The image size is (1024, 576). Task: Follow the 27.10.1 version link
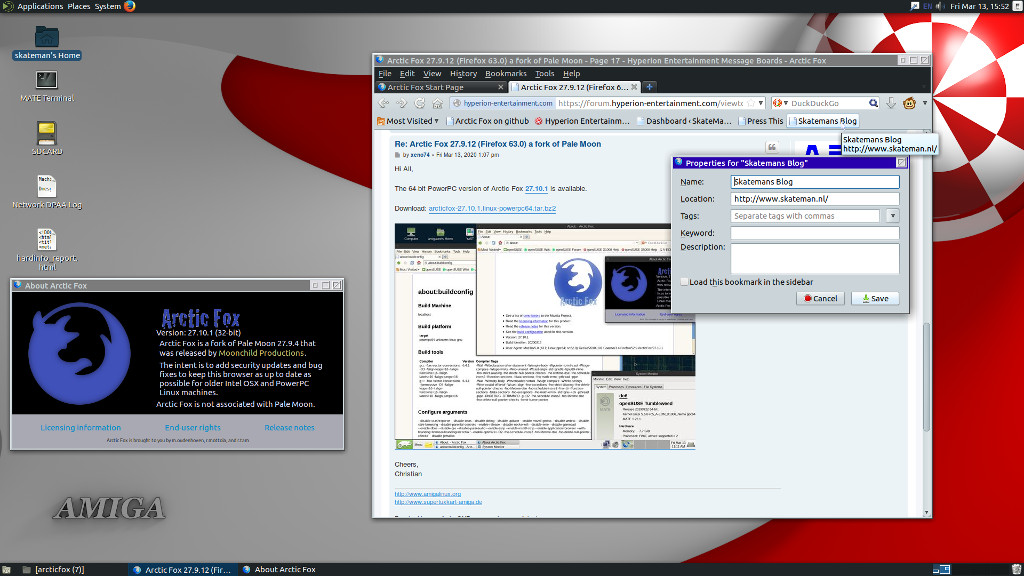[536, 189]
